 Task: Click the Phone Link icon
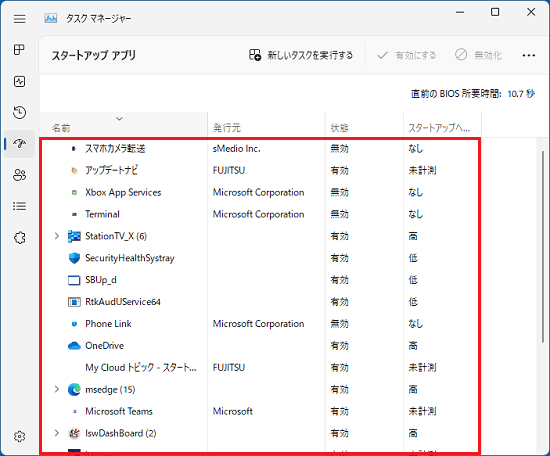(x=74, y=324)
